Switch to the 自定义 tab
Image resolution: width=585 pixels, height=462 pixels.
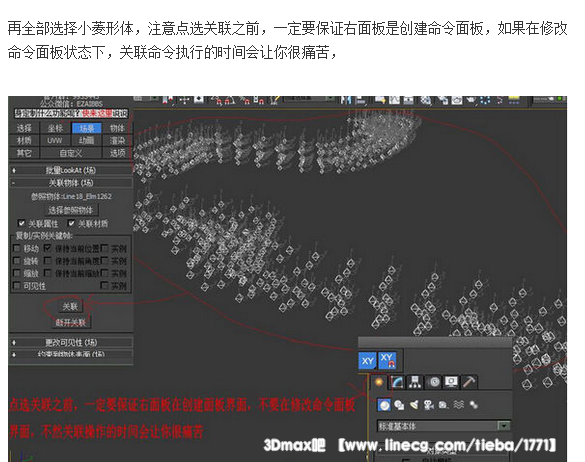71,153
